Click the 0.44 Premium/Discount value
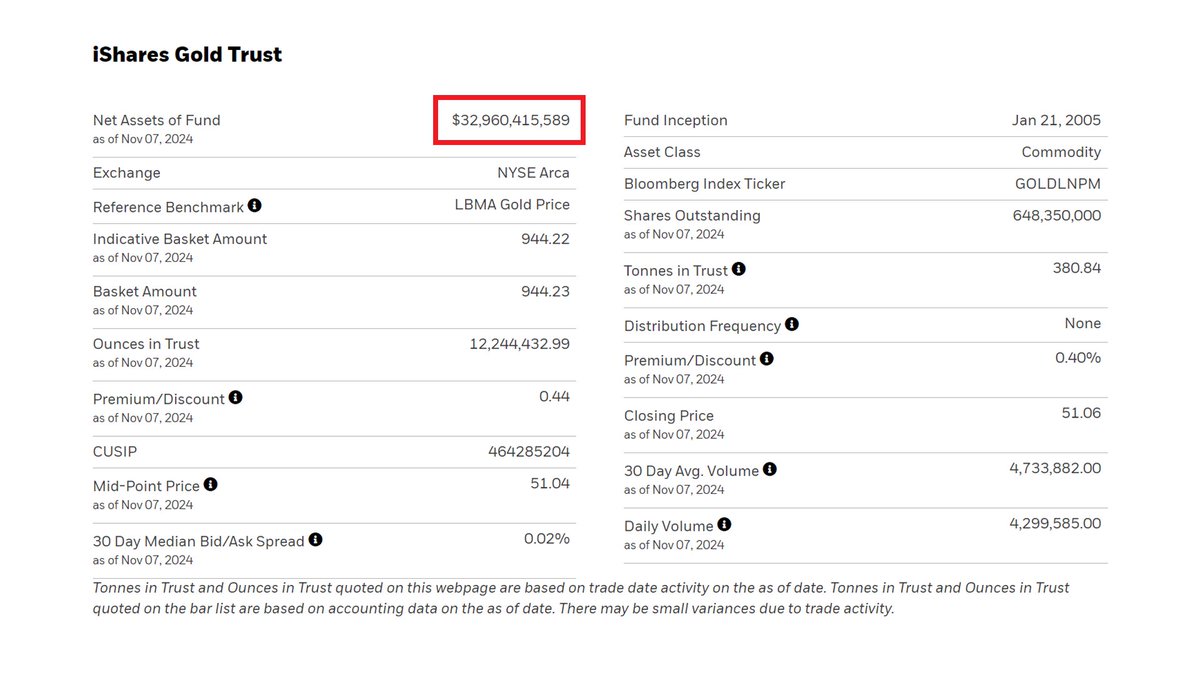The height and width of the screenshot is (675, 1200). pos(554,396)
